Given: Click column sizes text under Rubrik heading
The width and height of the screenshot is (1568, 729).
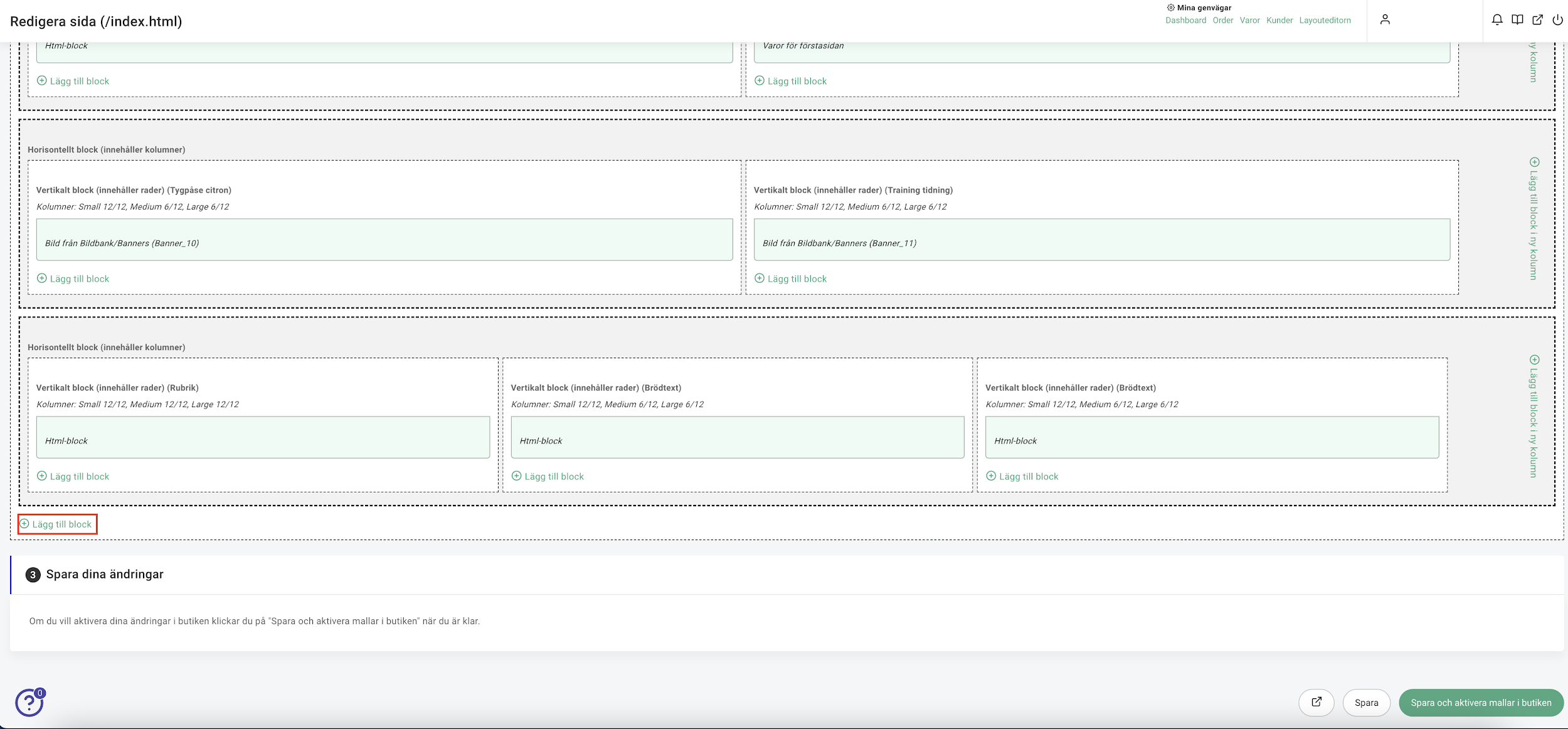Looking at the screenshot, I should (x=137, y=405).
